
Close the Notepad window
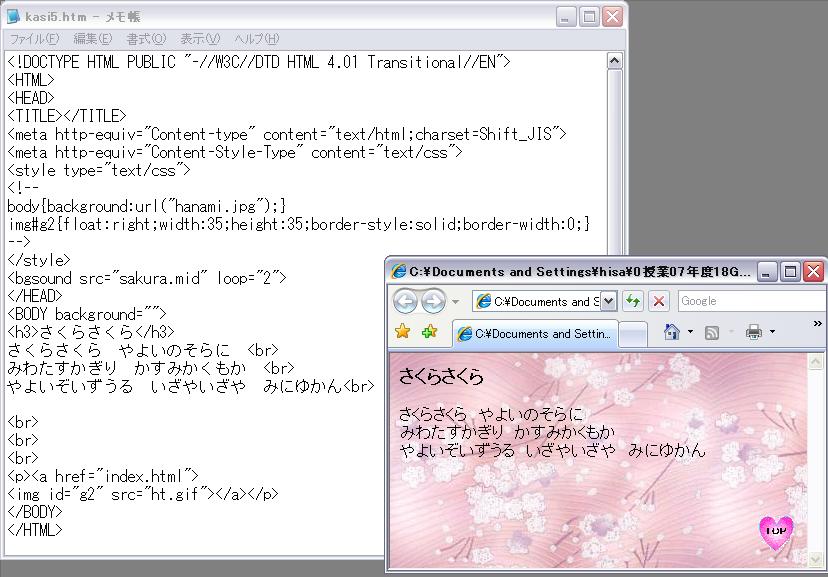tap(613, 17)
